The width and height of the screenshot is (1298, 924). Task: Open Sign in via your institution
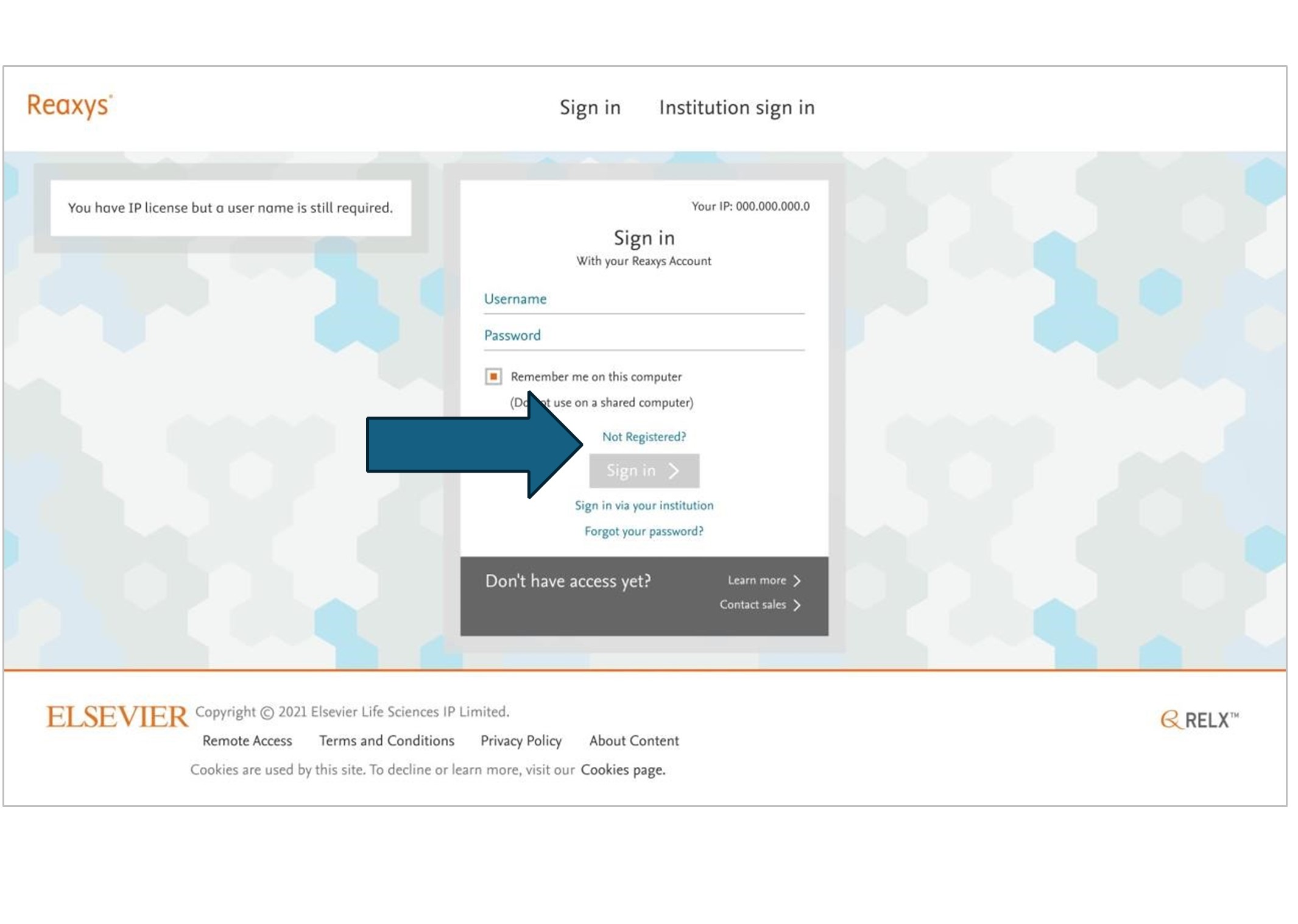[644, 505]
